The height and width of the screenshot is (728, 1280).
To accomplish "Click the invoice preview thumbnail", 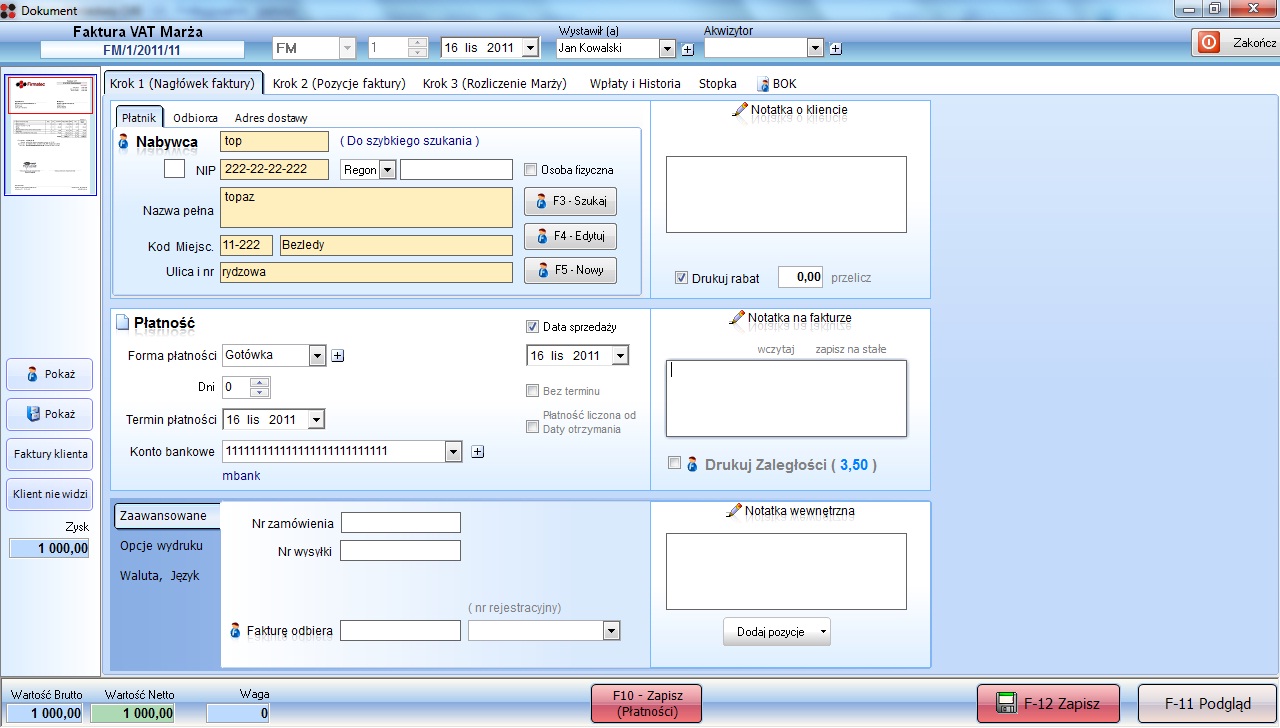I will [50, 135].
